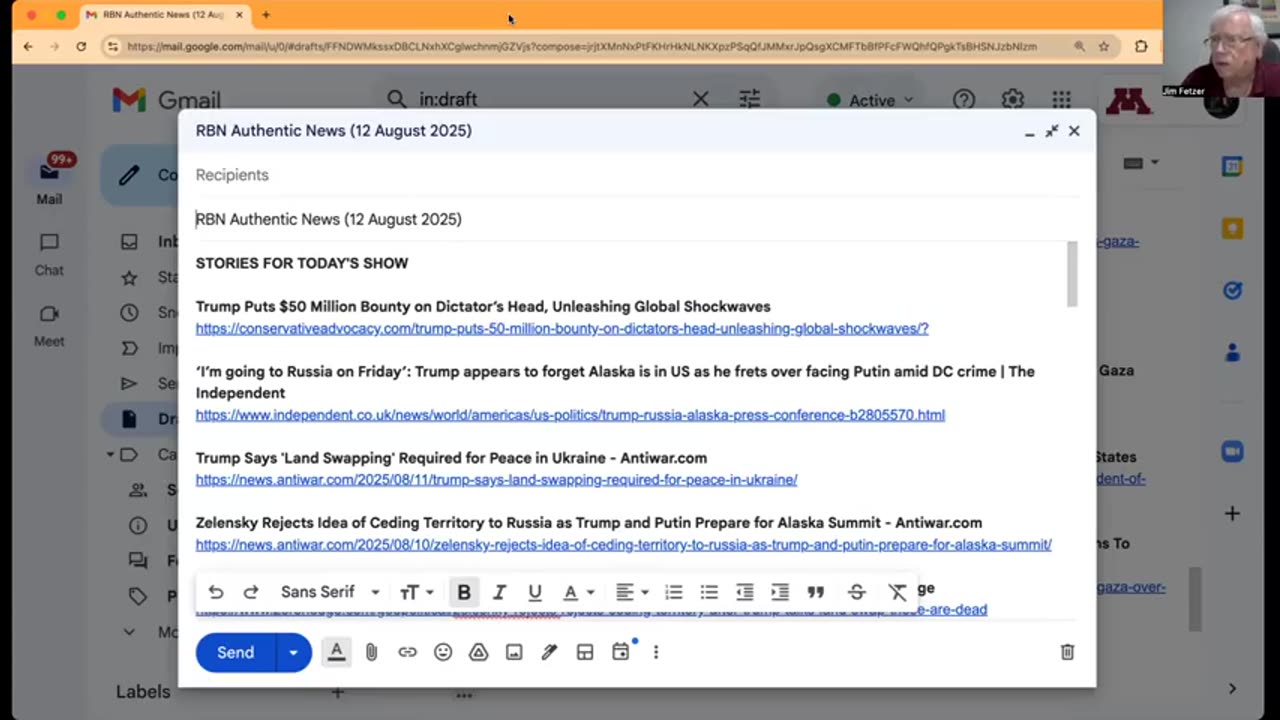The width and height of the screenshot is (1280, 720).
Task: Toggle italic formatting
Action: [499, 592]
